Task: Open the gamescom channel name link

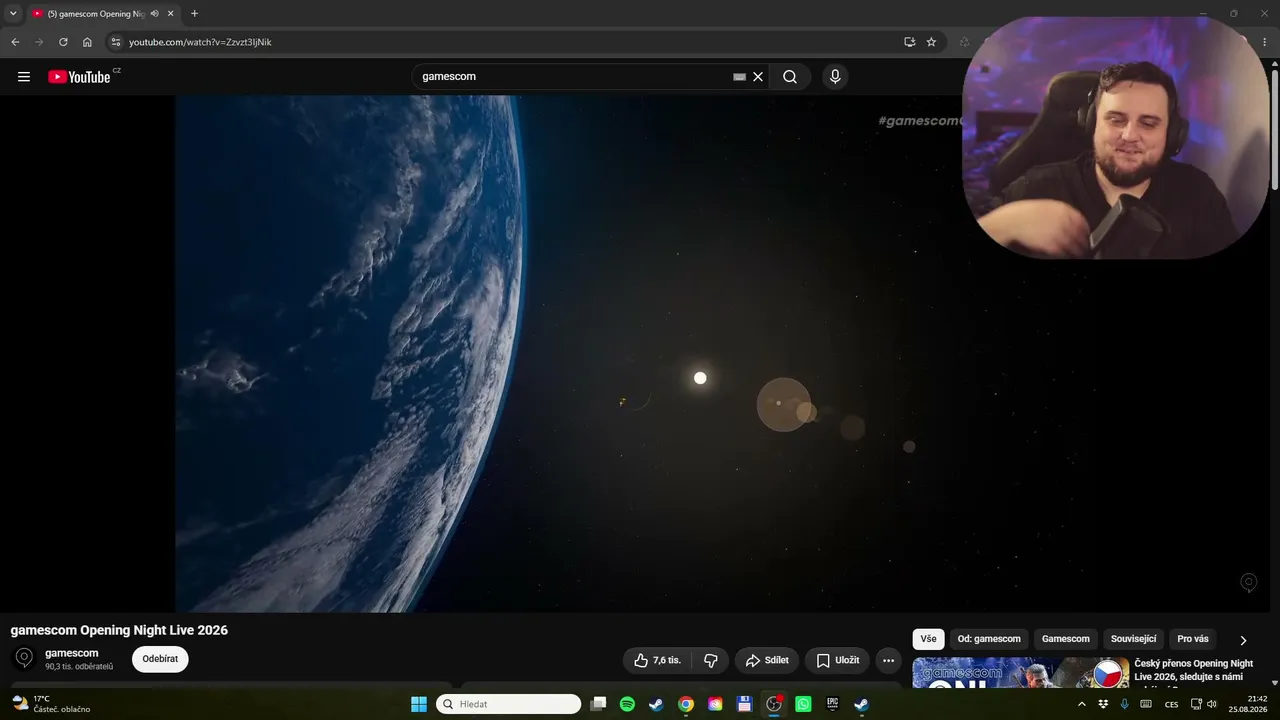Action: (x=72, y=653)
